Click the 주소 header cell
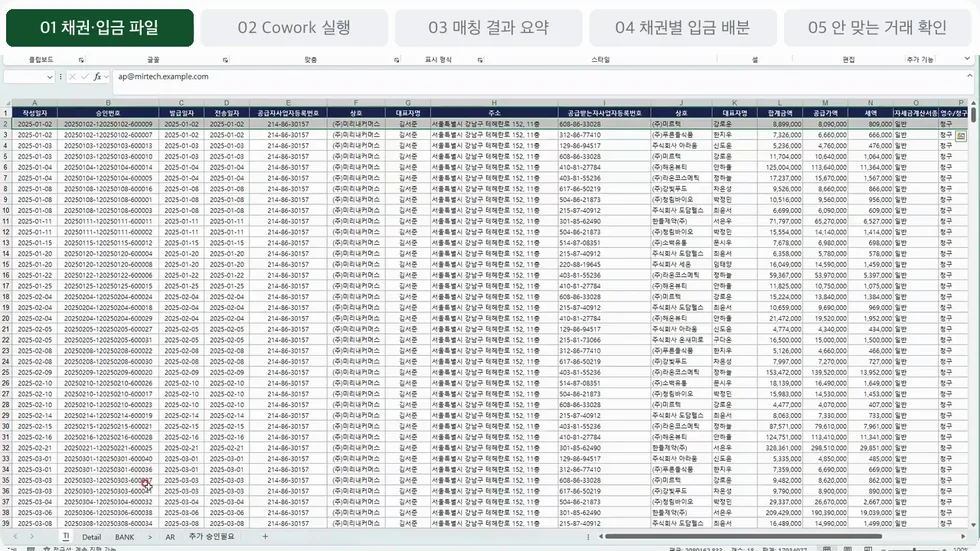This screenshot has height=551, width=980. click(x=494, y=113)
